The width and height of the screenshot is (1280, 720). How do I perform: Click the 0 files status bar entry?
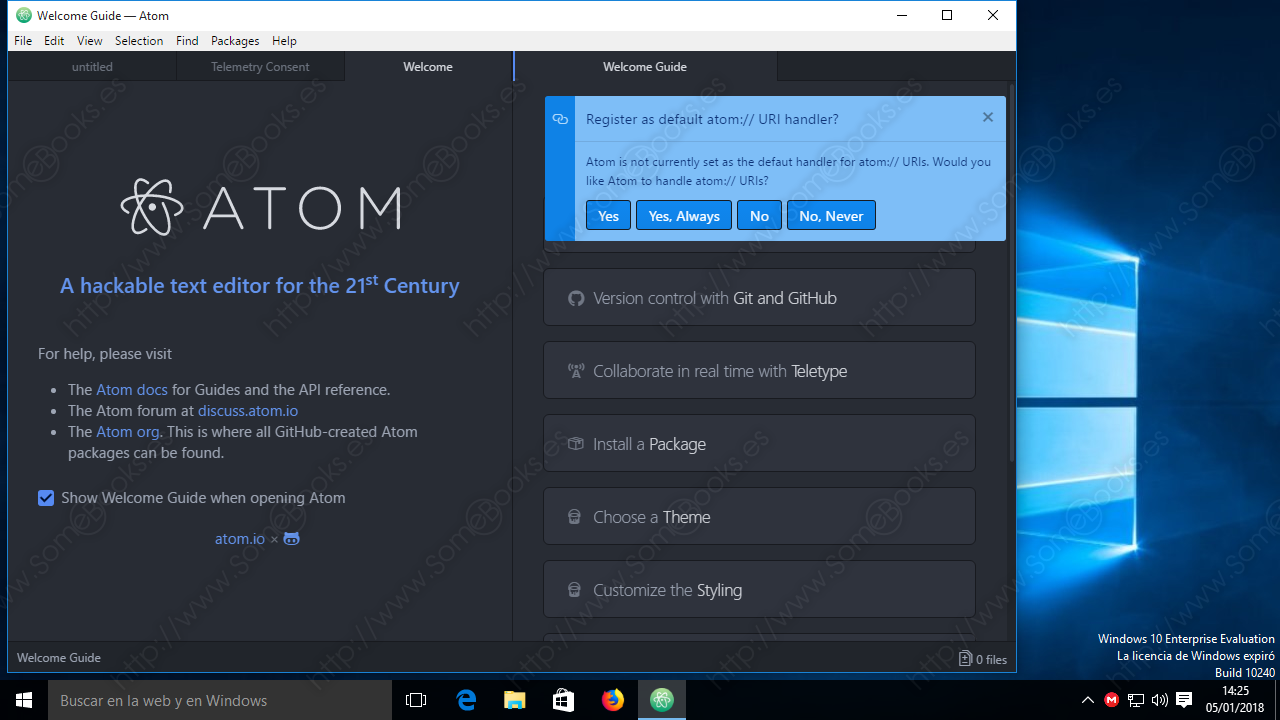pyautogui.click(x=983, y=659)
